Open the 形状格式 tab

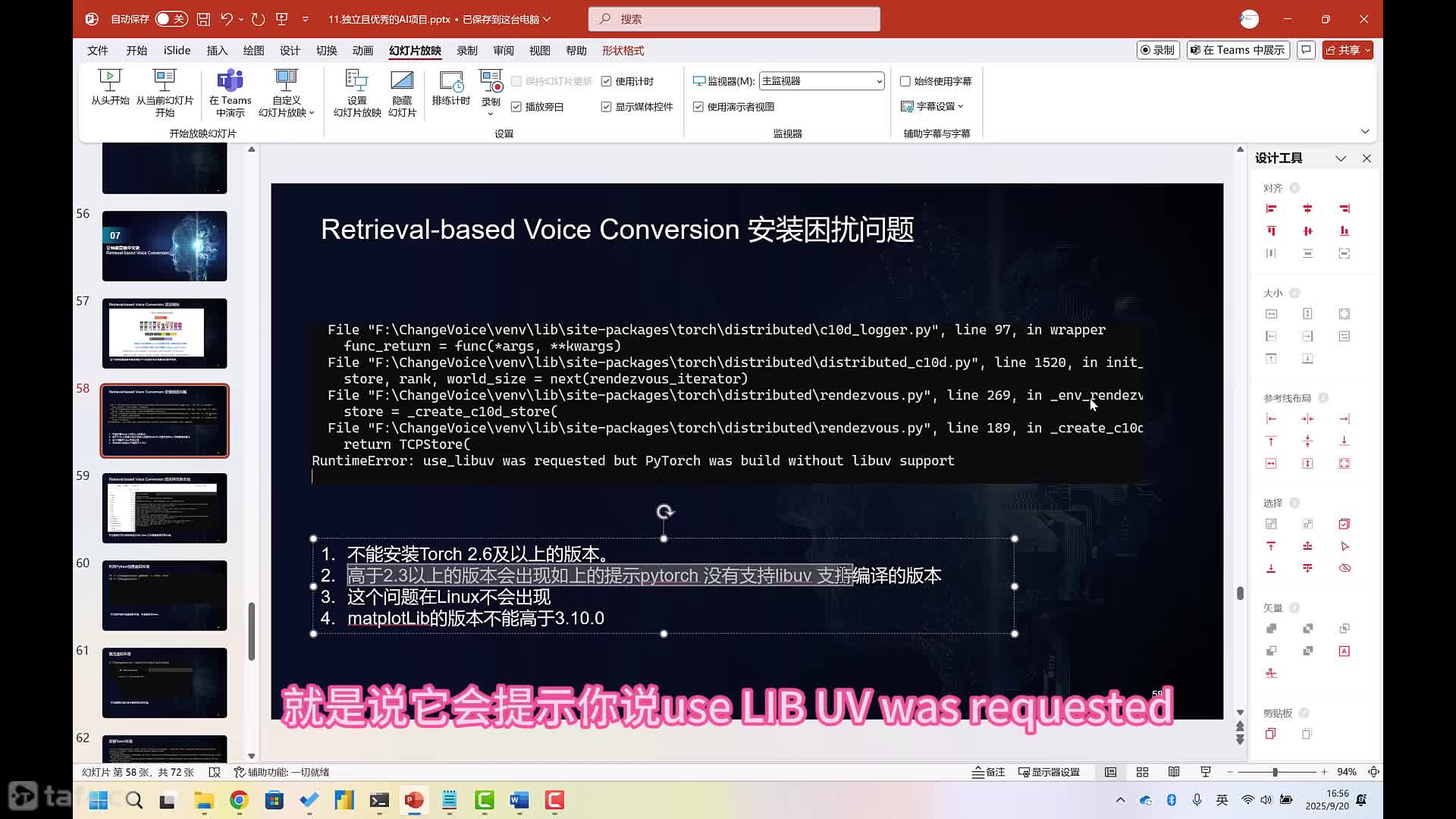click(x=623, y=50)
